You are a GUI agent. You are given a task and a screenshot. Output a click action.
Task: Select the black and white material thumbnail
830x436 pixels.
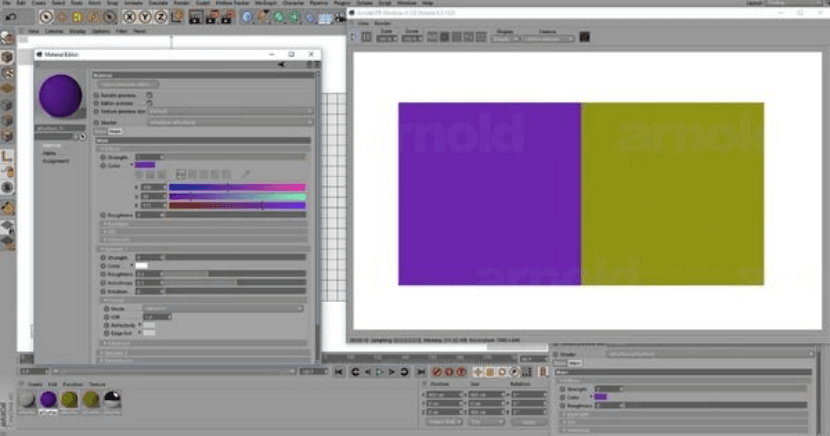click(112, 399)
